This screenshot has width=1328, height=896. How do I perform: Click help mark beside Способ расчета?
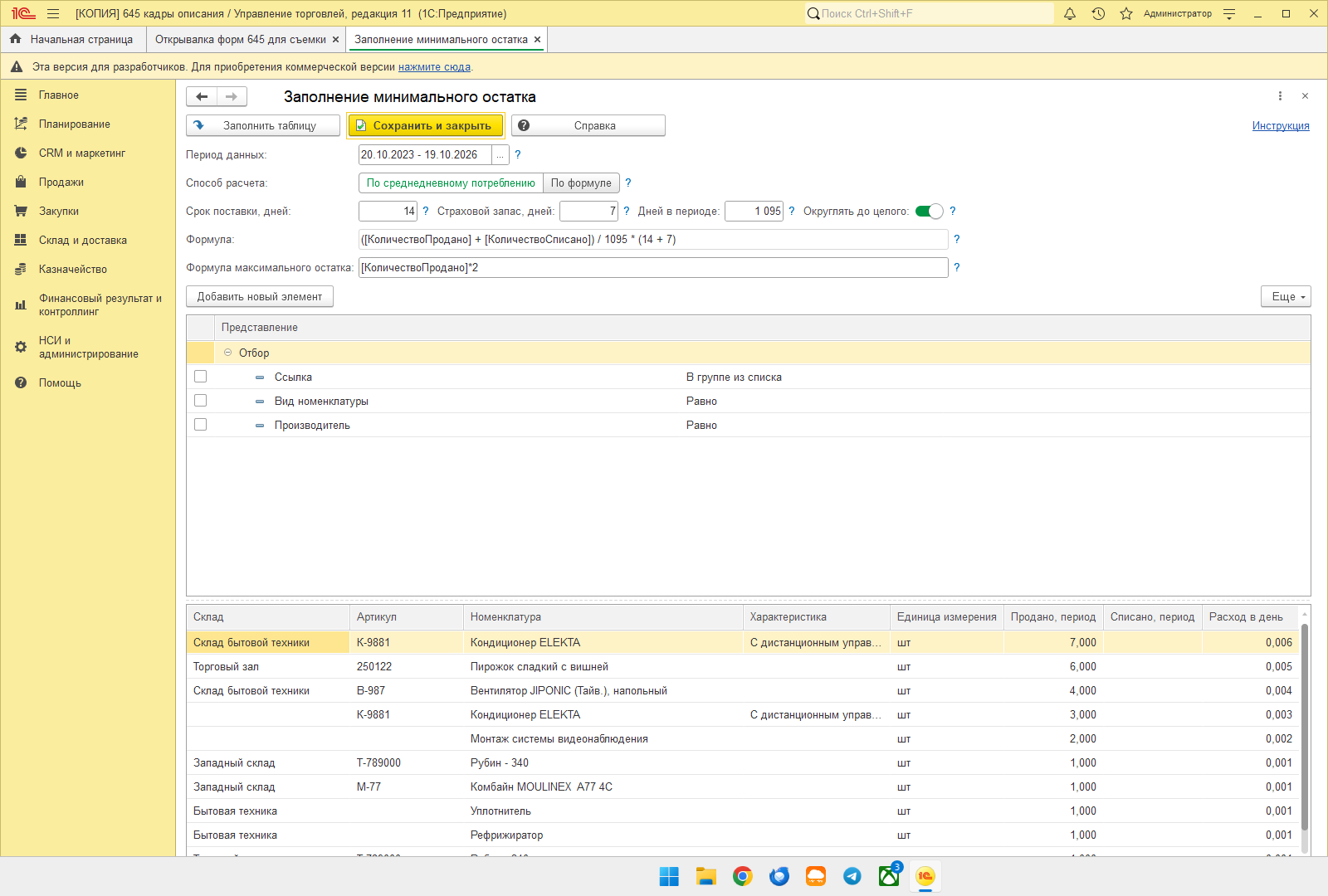coord(628,183)
